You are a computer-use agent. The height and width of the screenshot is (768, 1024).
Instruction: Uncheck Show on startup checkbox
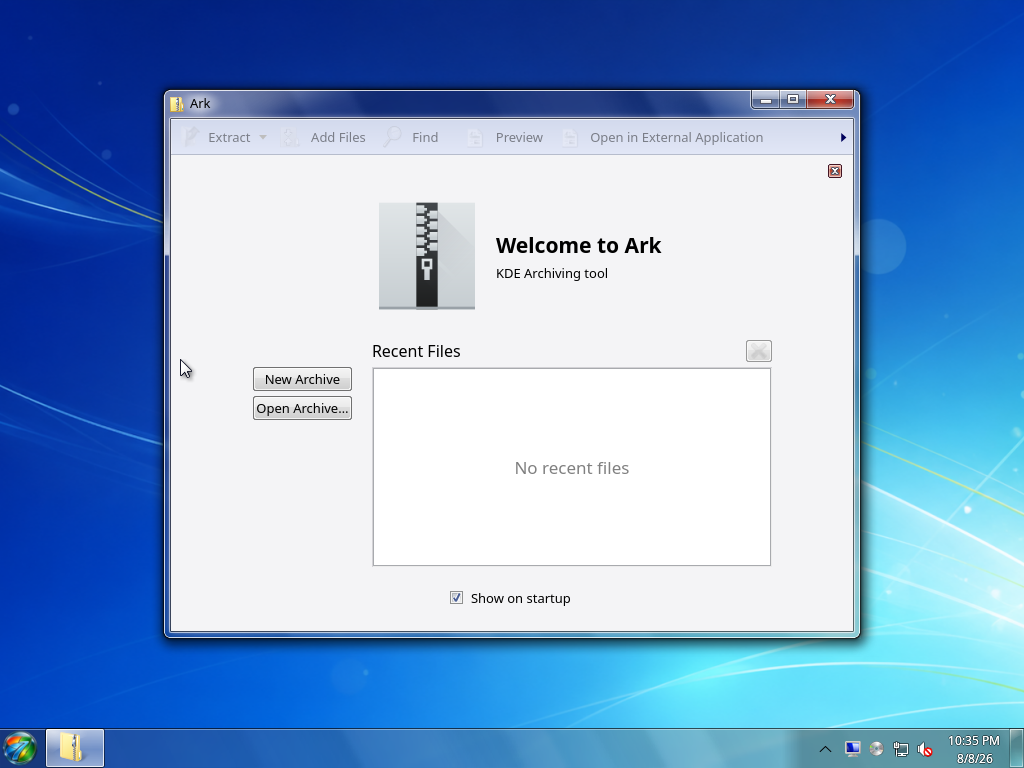coord(456,598)
